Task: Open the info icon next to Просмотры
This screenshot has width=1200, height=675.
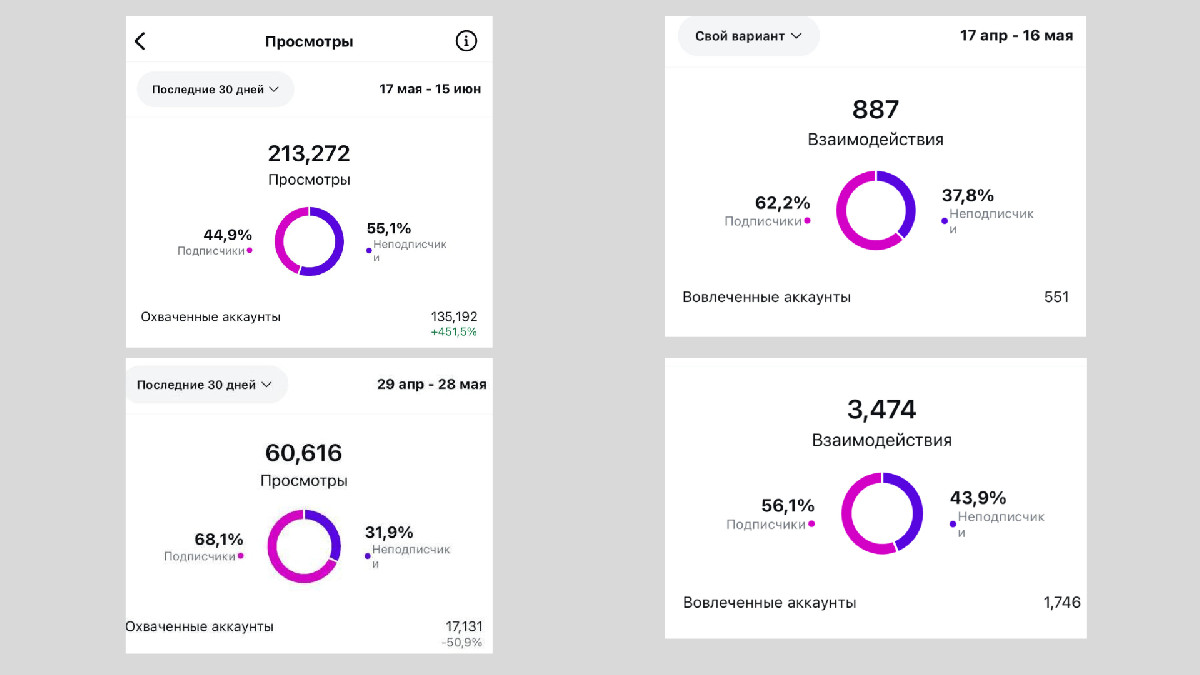Action: pyautogui.click(x=466, y=41)
